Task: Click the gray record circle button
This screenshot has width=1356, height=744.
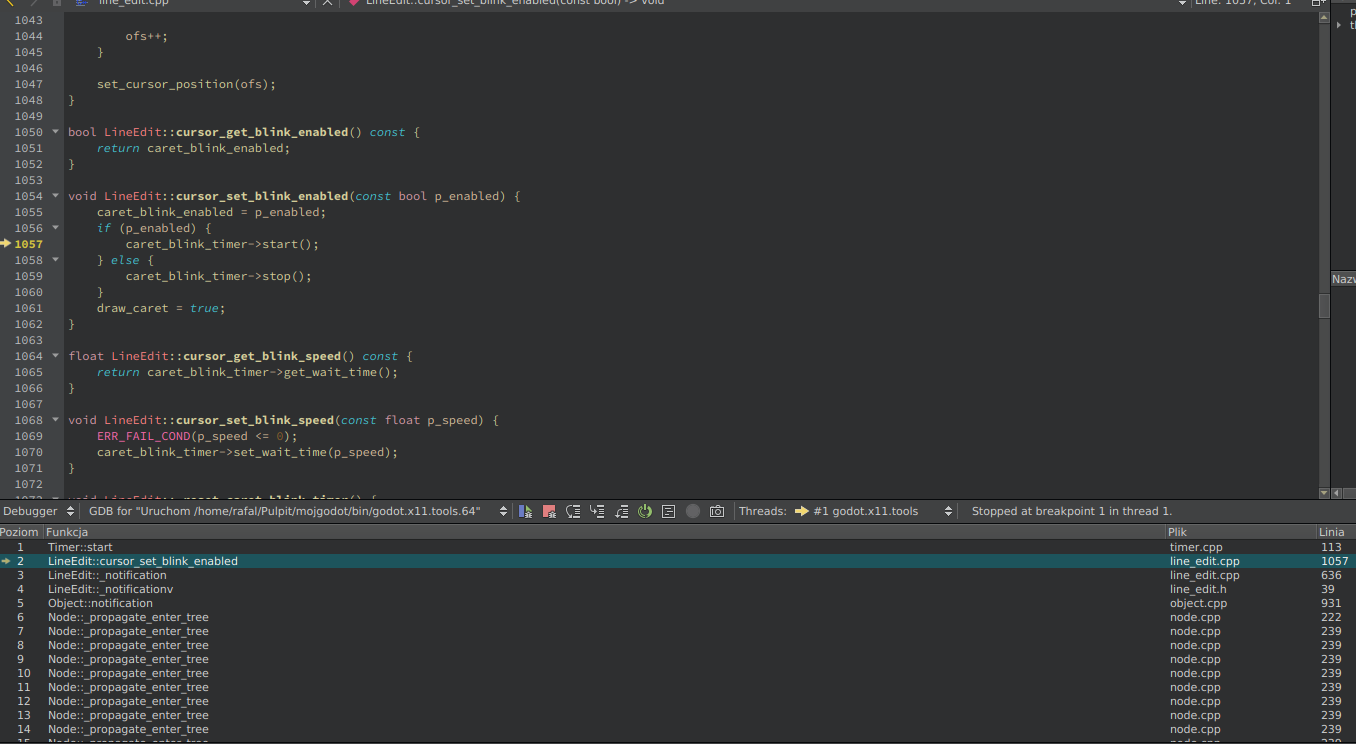Action: point(693,511)
